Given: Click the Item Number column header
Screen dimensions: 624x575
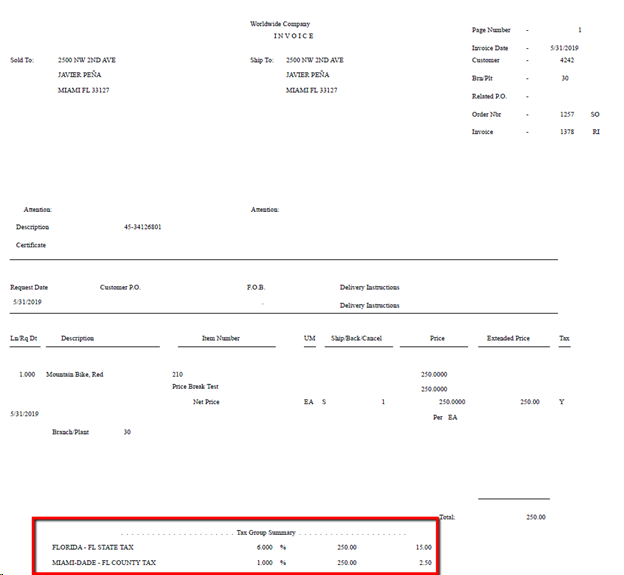Looking at the screenshot, I should 220,339.
